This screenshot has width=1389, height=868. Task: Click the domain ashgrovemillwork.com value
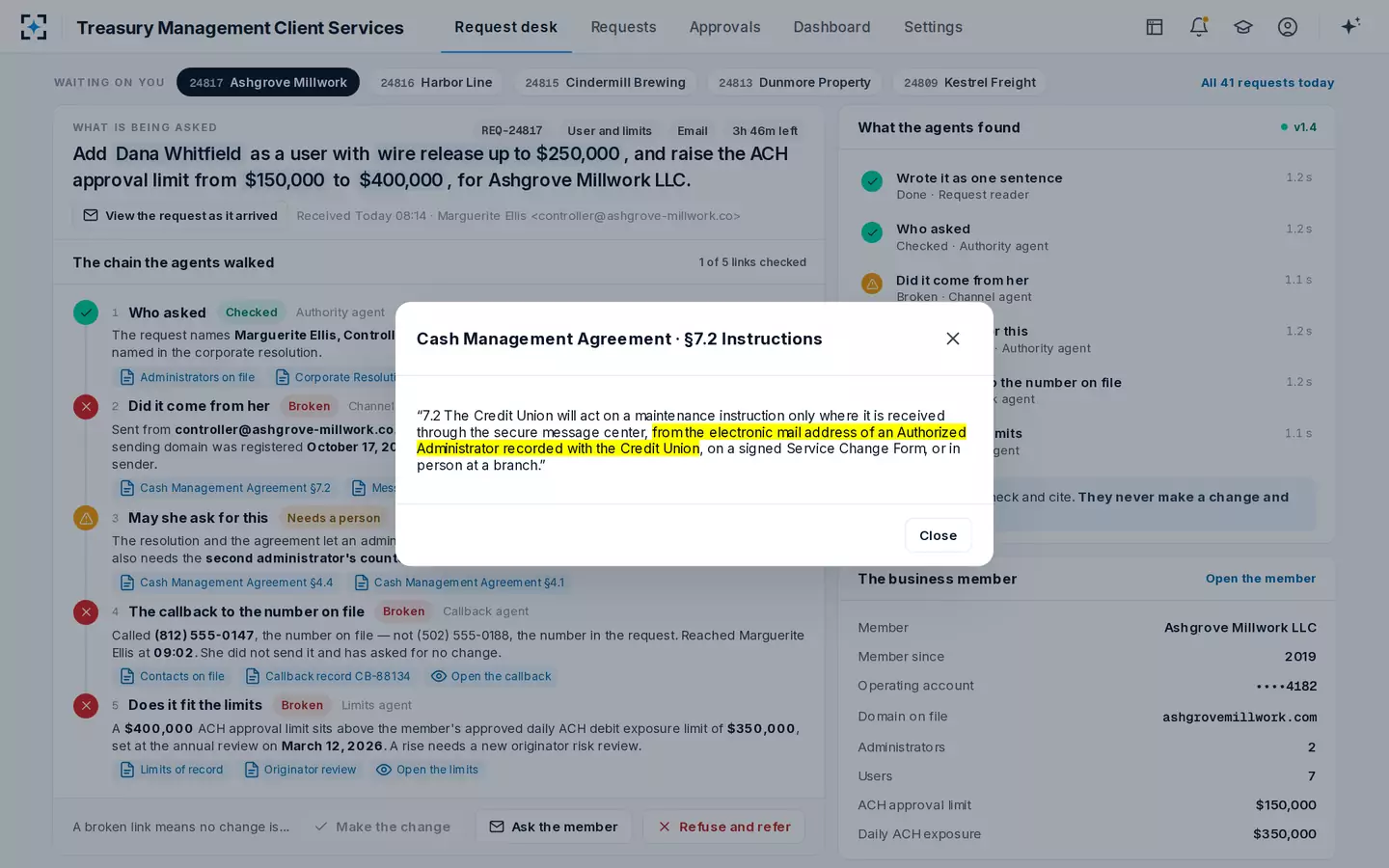pos(1239,717)
